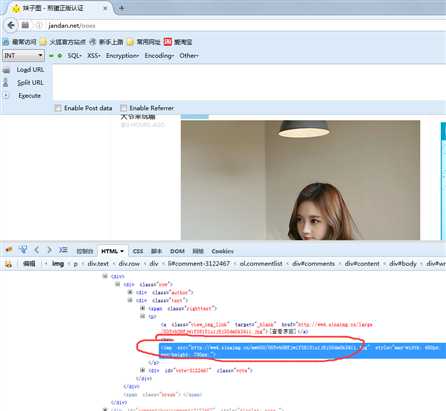Select div.text in the breadcrumb path
Screen dimensions: 446x411
point(98,264)
